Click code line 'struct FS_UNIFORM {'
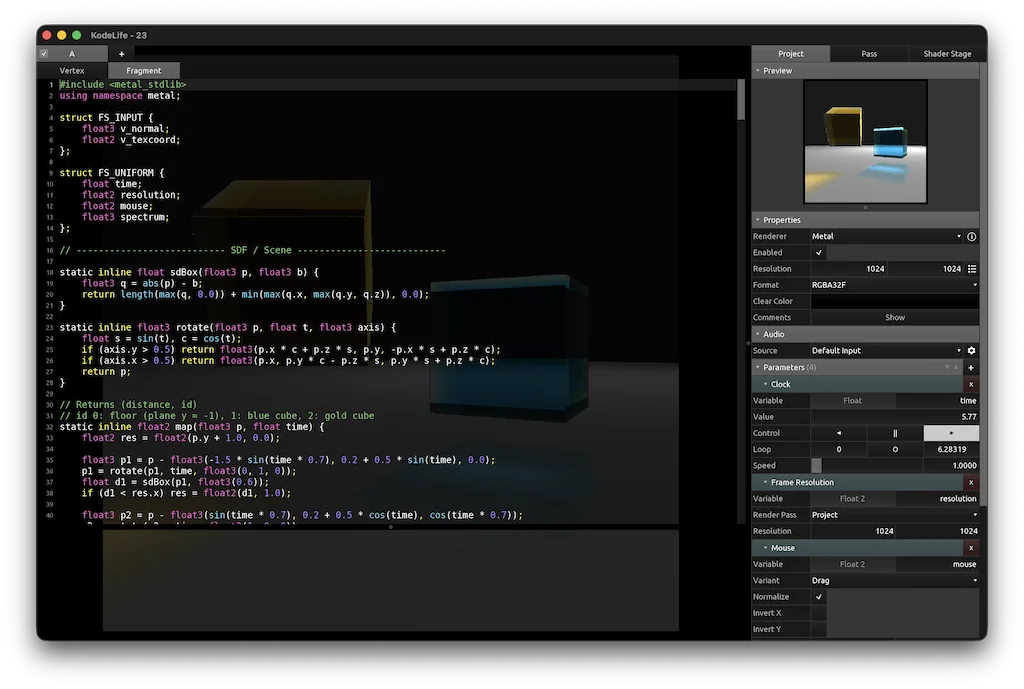This screenshot has height=689, width=1024. 112,173
